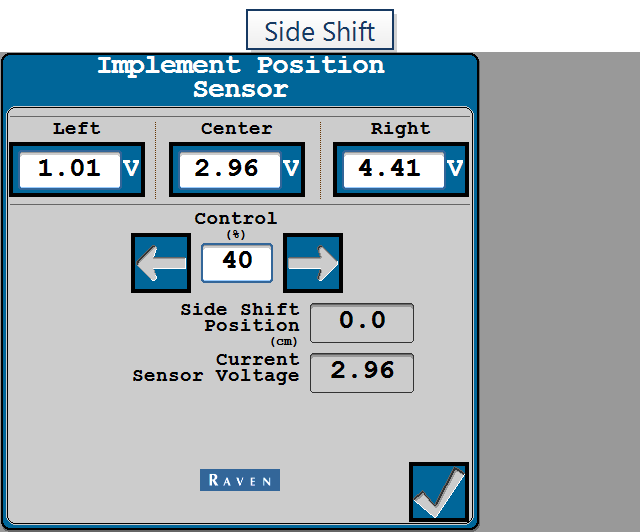The width and height of the screenshot is (640, 532).
Task: Click the V unit beside Center value
Action: pyautogui.click(x=291, y=168)
